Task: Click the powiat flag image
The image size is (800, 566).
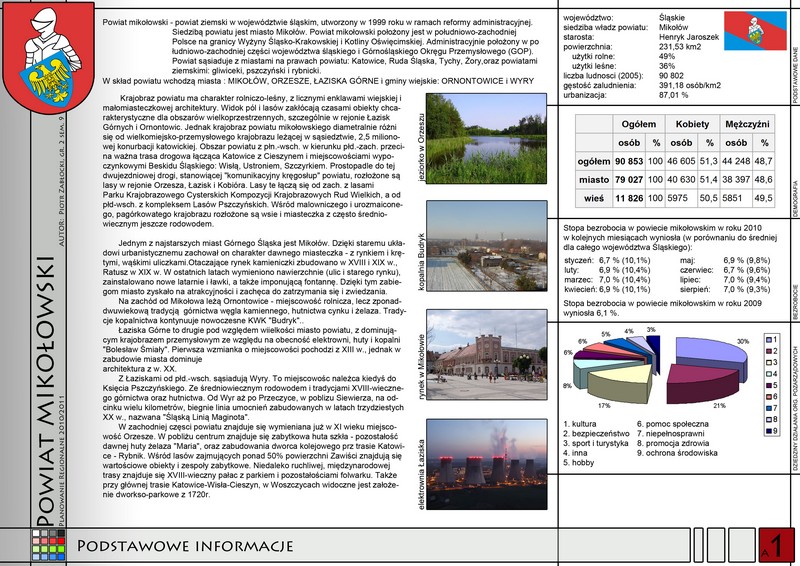Action: (x=755, y=31)
